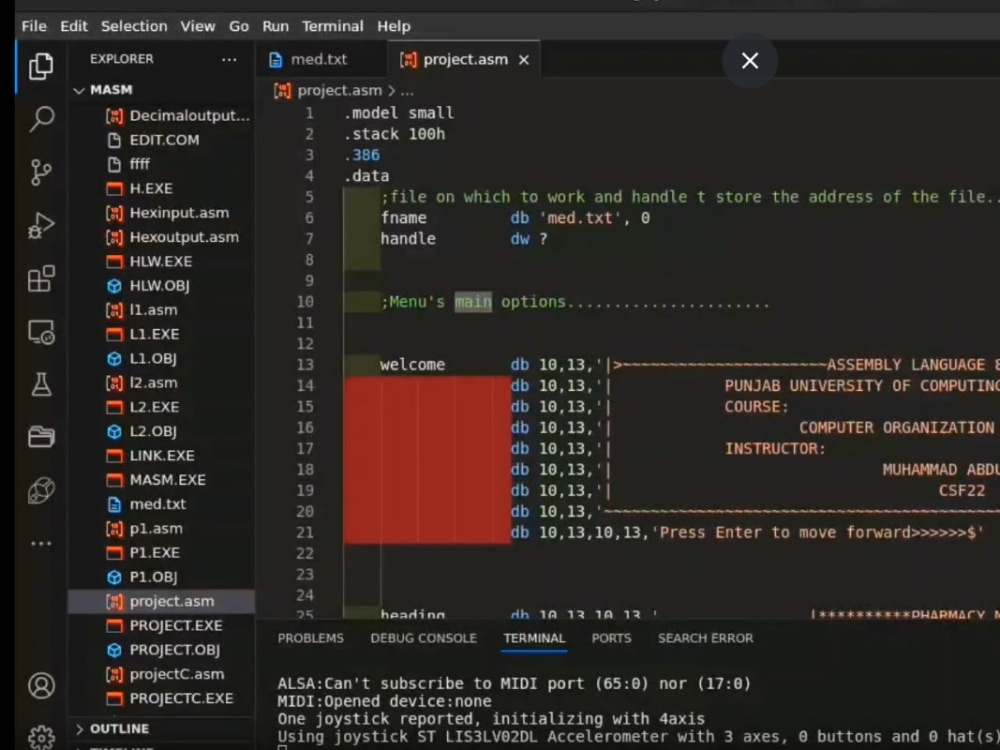
Task: Close the project.asm tab
Action: (x=523, y=59)
